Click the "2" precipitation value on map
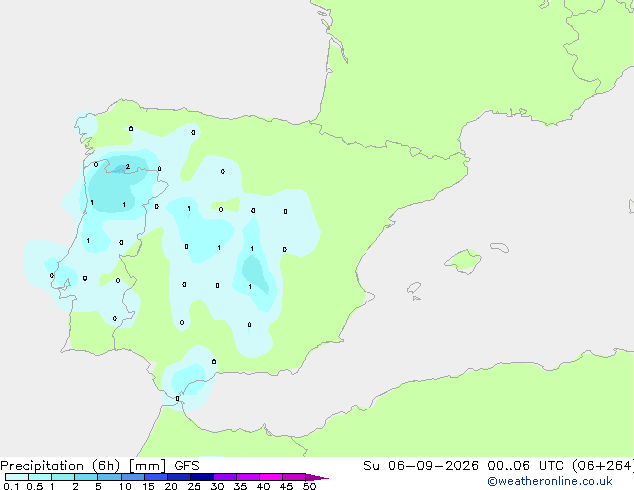The height and width of the screenshot is (490, 634). [x=128, y=167]
